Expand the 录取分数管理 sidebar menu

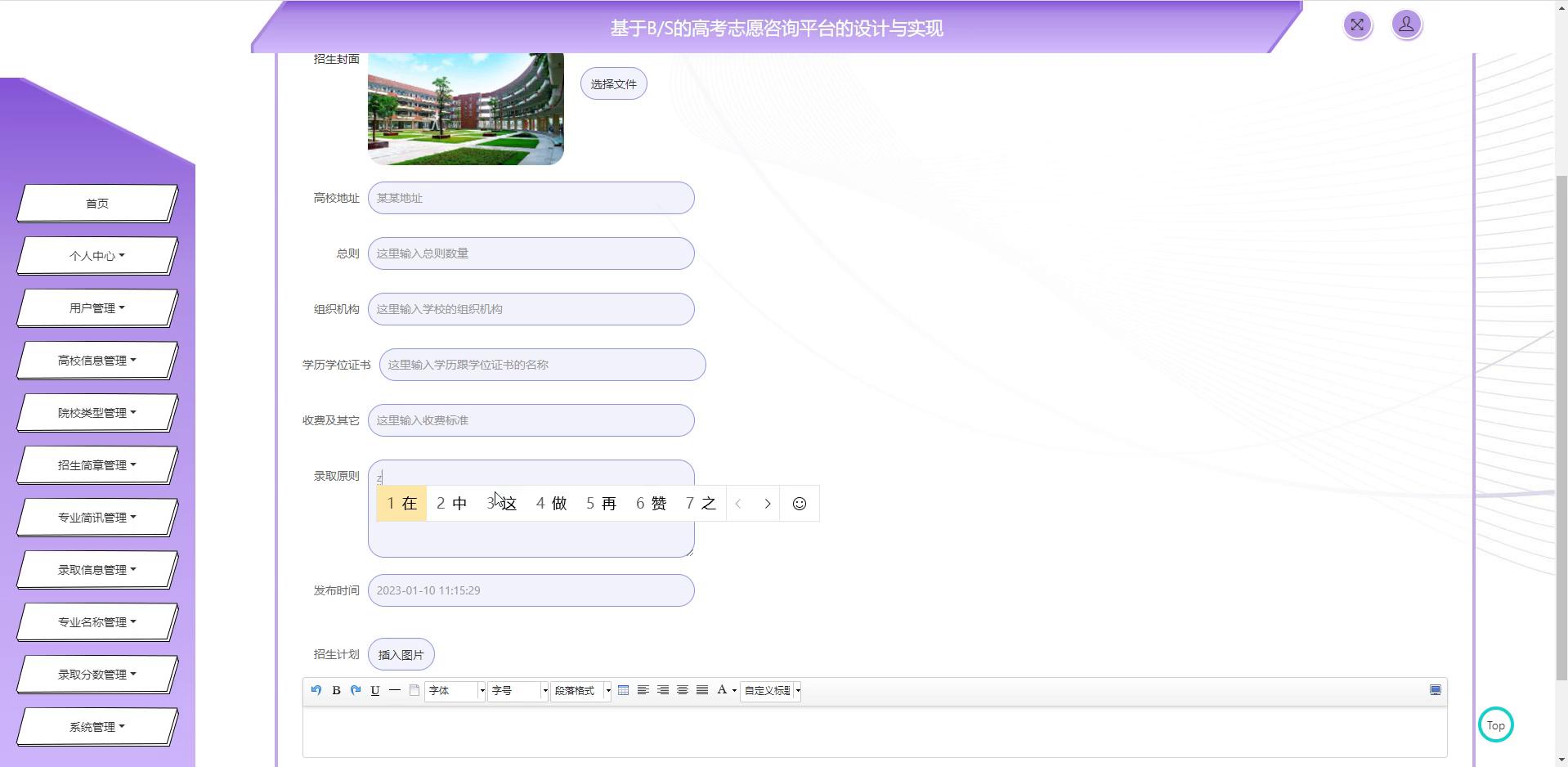(x=97, y=675)
